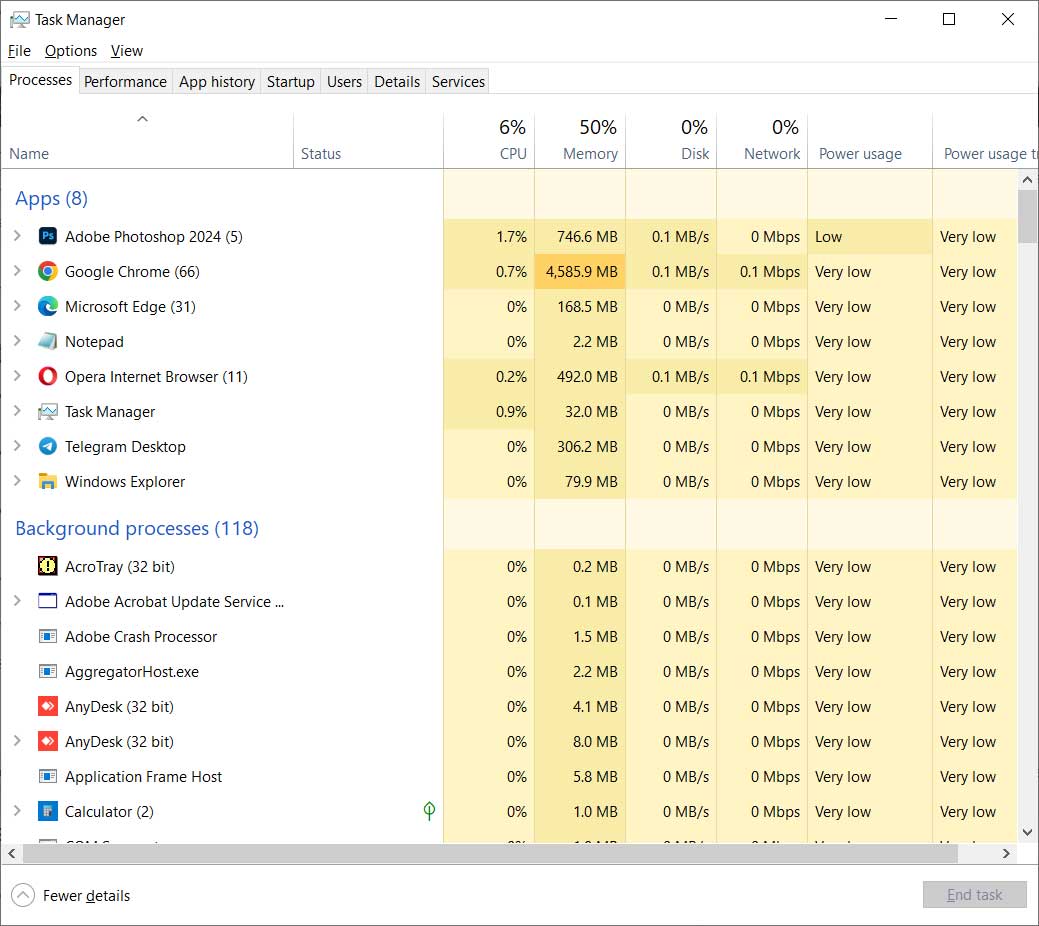Click the Opera Internet Browser icon
Viewport: 1039px width, 926px height.
coord(47,376)
